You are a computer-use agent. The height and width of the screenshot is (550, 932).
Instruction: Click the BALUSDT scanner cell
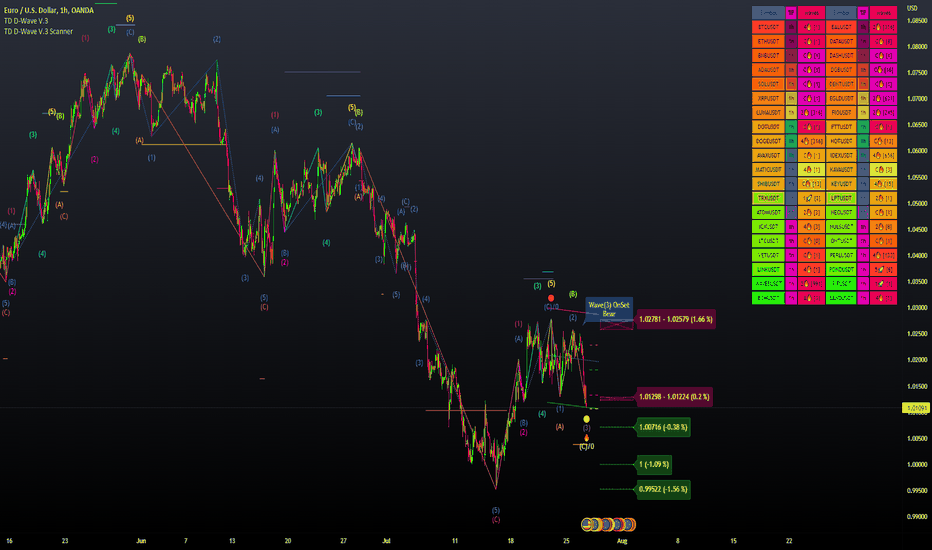point(841,27)
